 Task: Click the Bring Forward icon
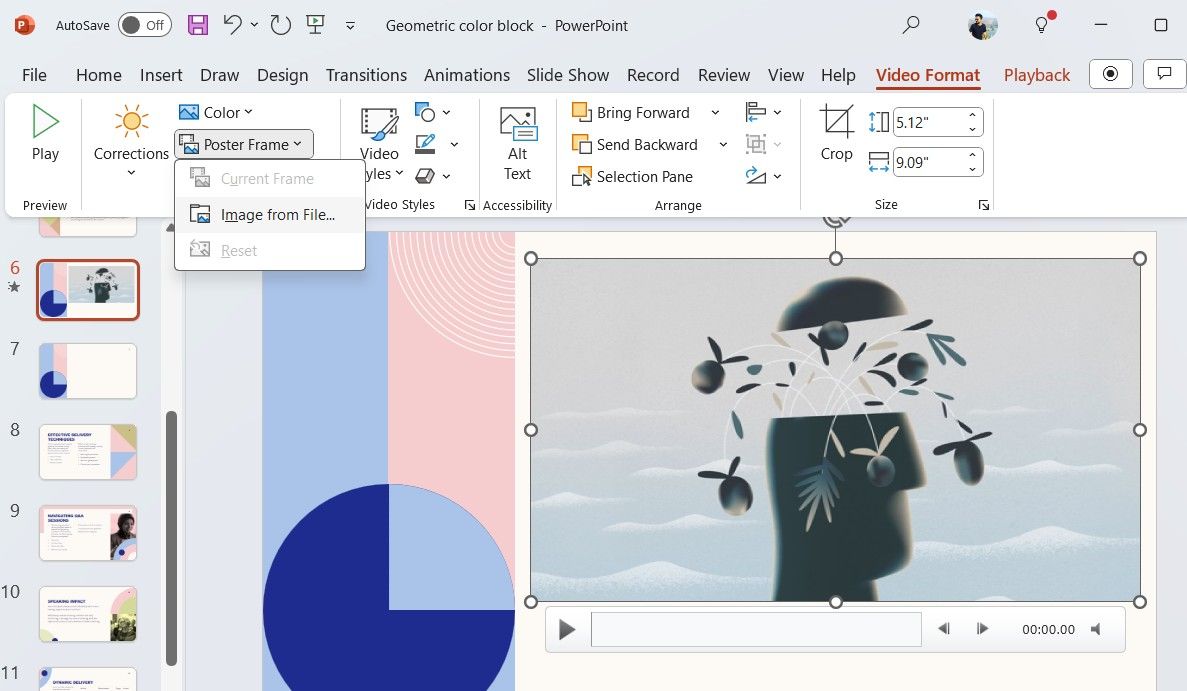tap(580, 112)
